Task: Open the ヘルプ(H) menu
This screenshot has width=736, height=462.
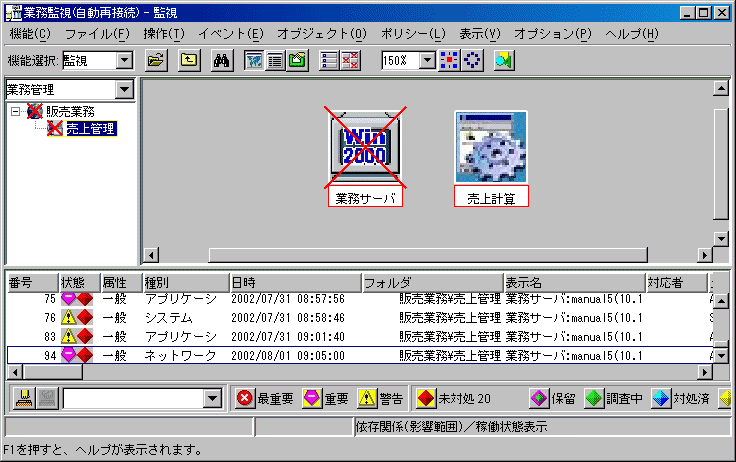Action: (x=632, y=34)
